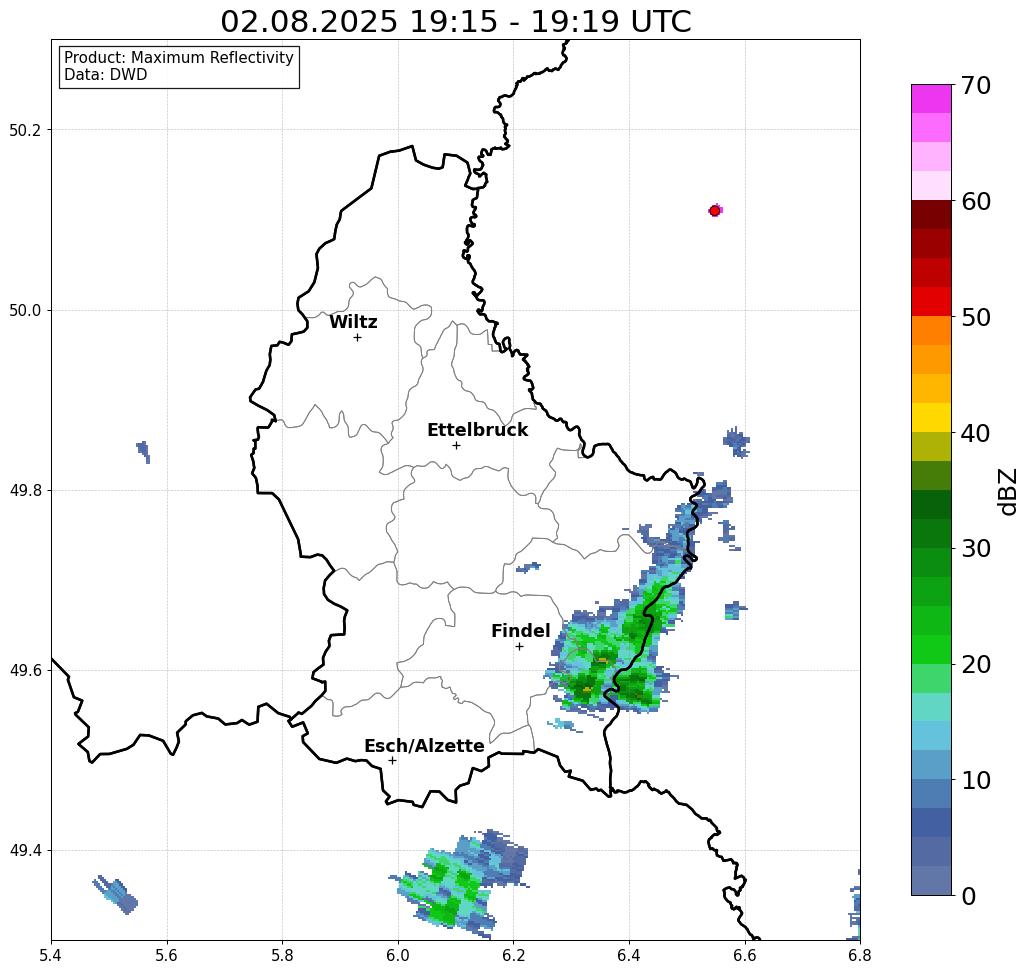
Task: Click the plus marker below Esch/Alzette
Action: tap(392, 760)
